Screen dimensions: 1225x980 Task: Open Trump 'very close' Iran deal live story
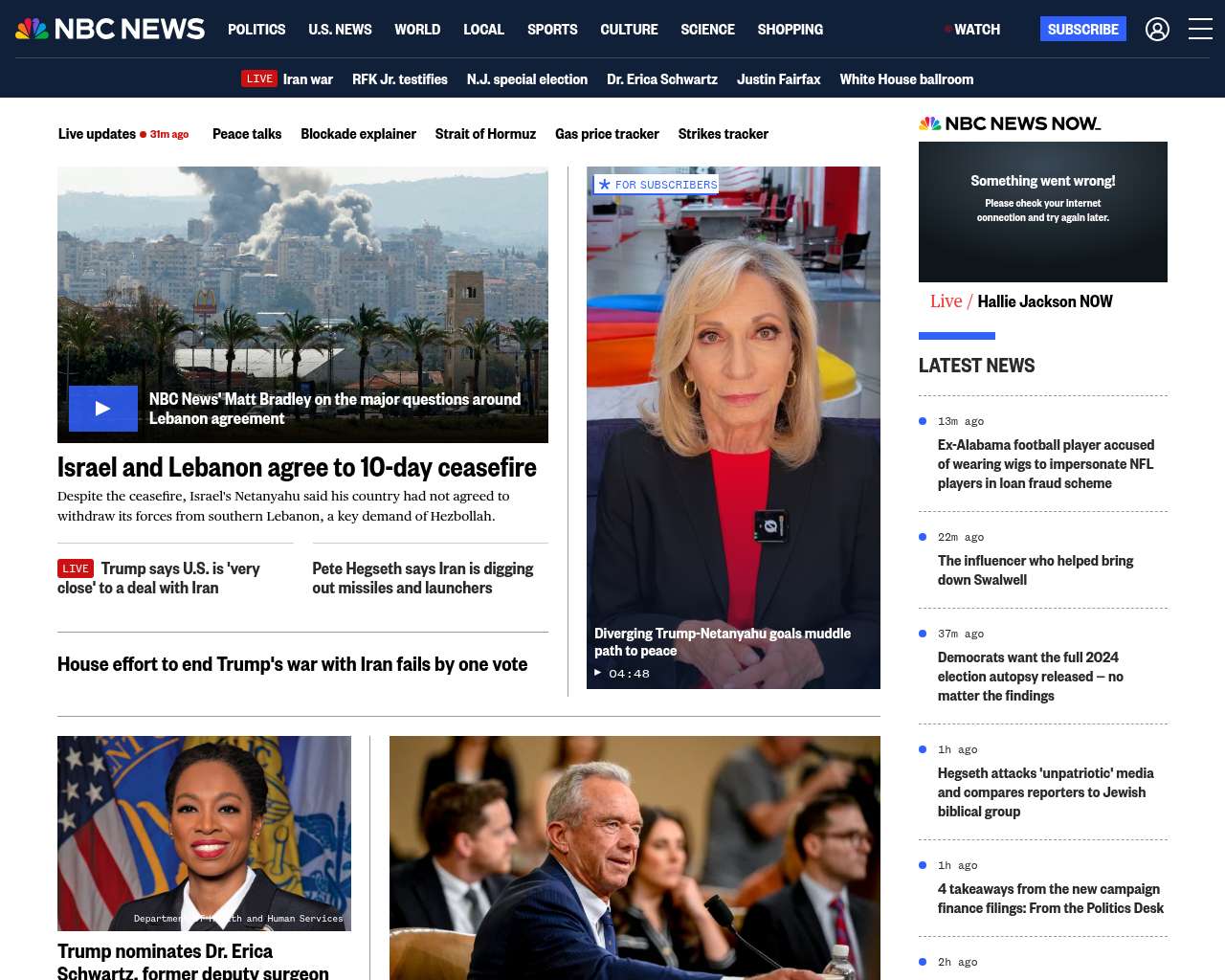(x=159, y=578)
